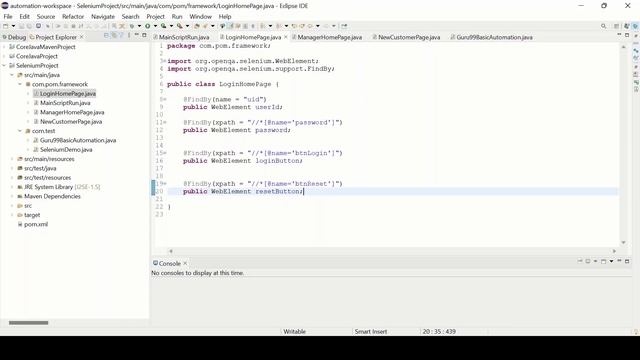Click the Project Explorer horizontal scrollbar thumb
Viewport: 640px width, 360px height.
coord(29,323)
